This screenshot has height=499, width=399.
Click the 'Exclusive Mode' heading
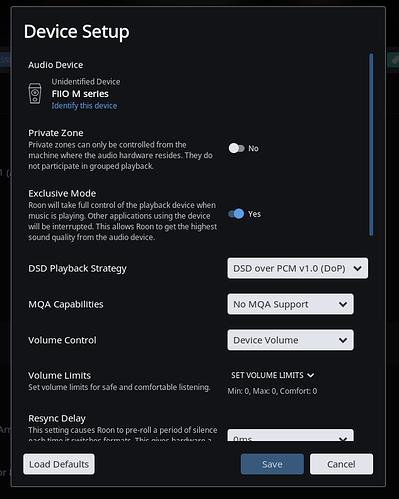[62, 193]
